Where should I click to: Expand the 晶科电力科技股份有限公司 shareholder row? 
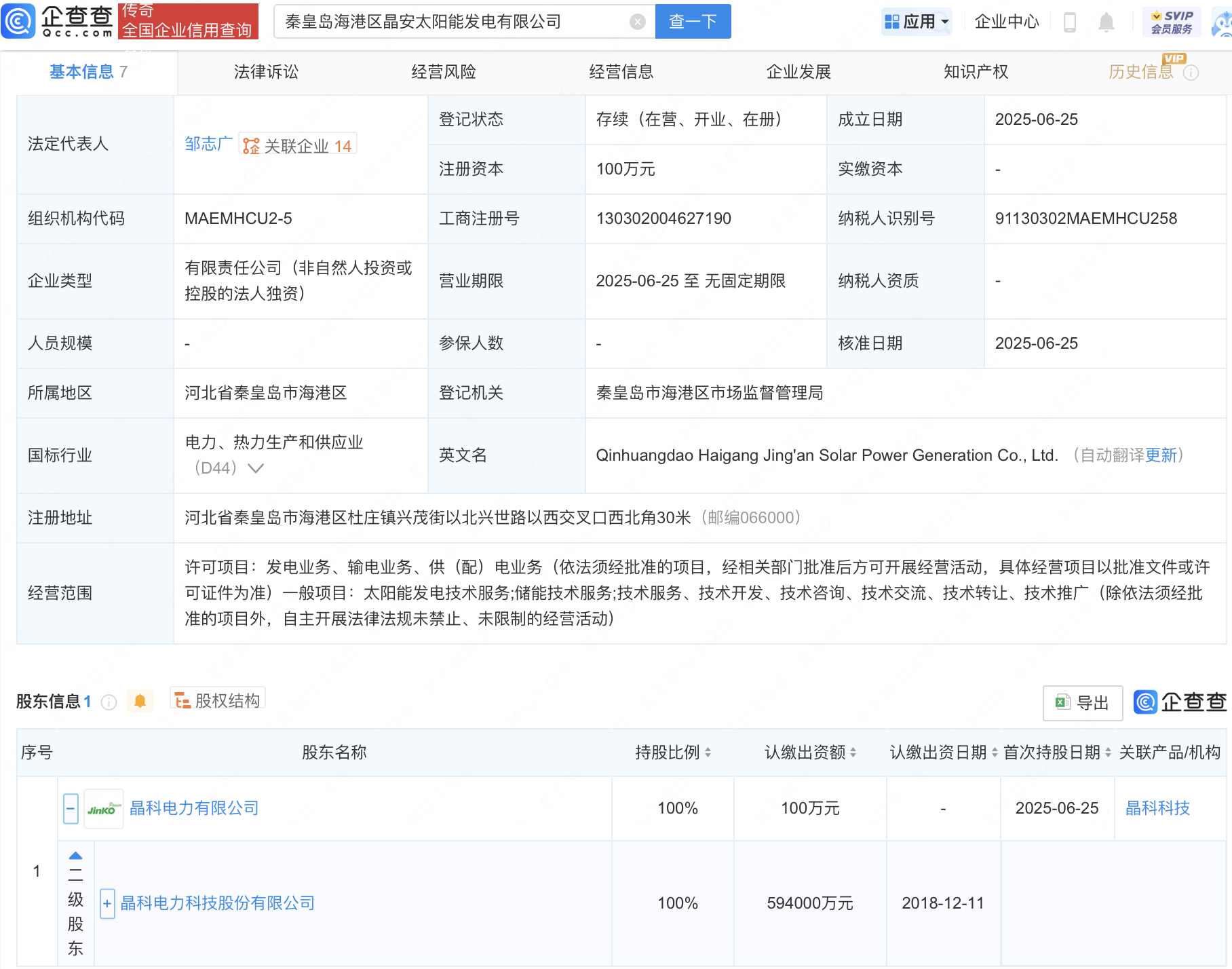tap(107, 904)
